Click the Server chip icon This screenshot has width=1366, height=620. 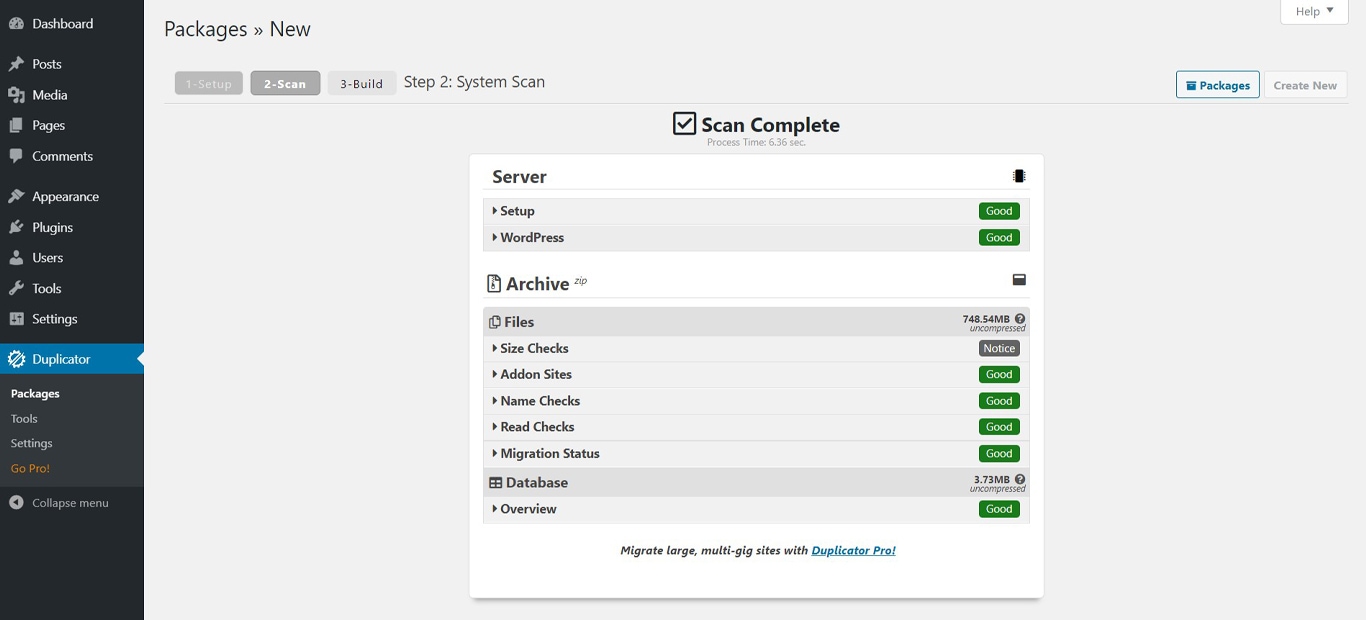click(1019, 176)
